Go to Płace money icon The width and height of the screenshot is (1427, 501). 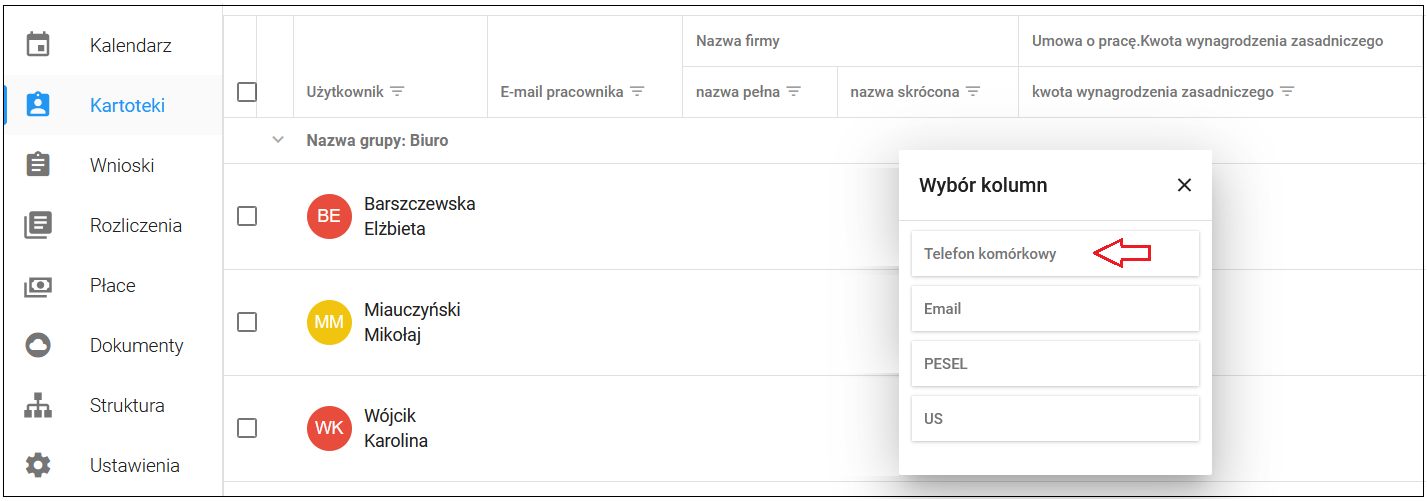coord(38,285)
